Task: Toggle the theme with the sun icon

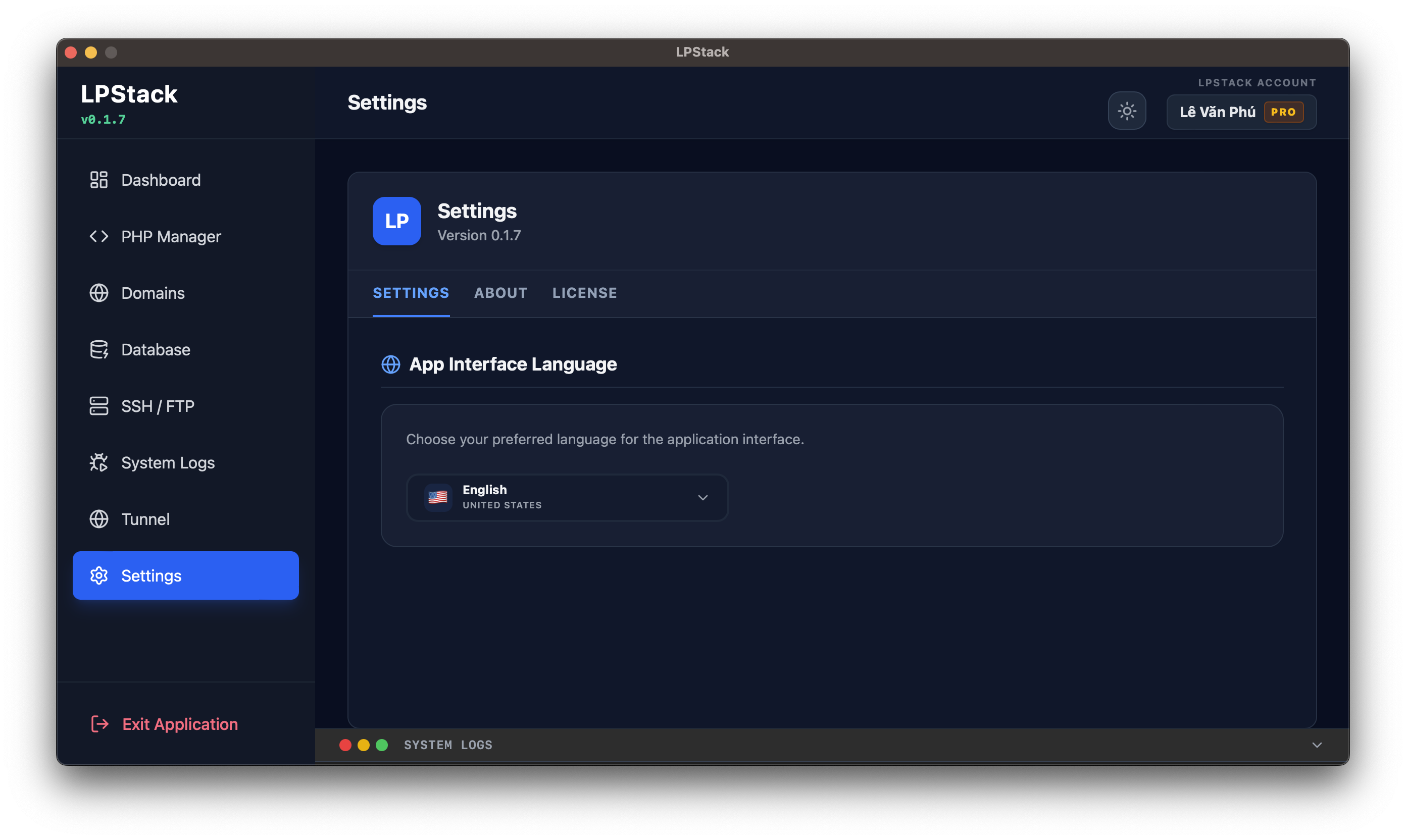Action: click(x=1127, y=111)
